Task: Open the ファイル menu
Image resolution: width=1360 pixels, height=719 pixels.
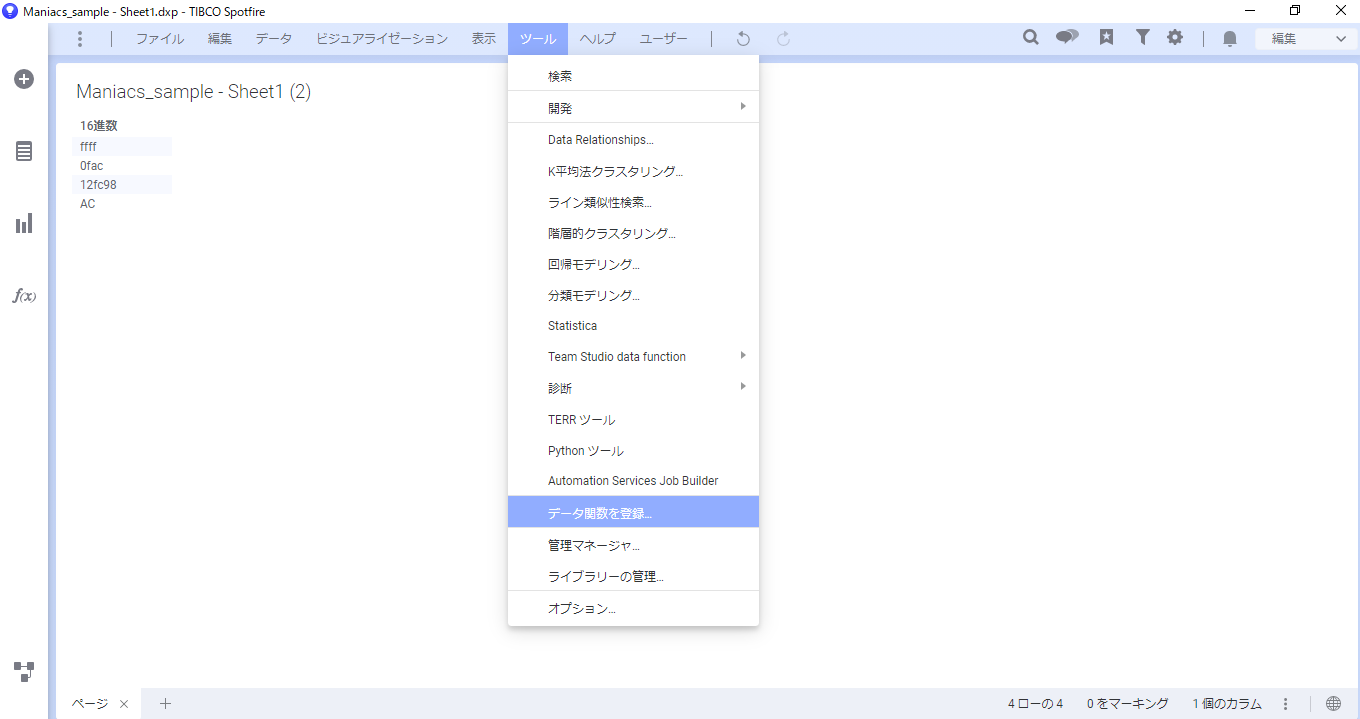Action: [x=160, y=39]
